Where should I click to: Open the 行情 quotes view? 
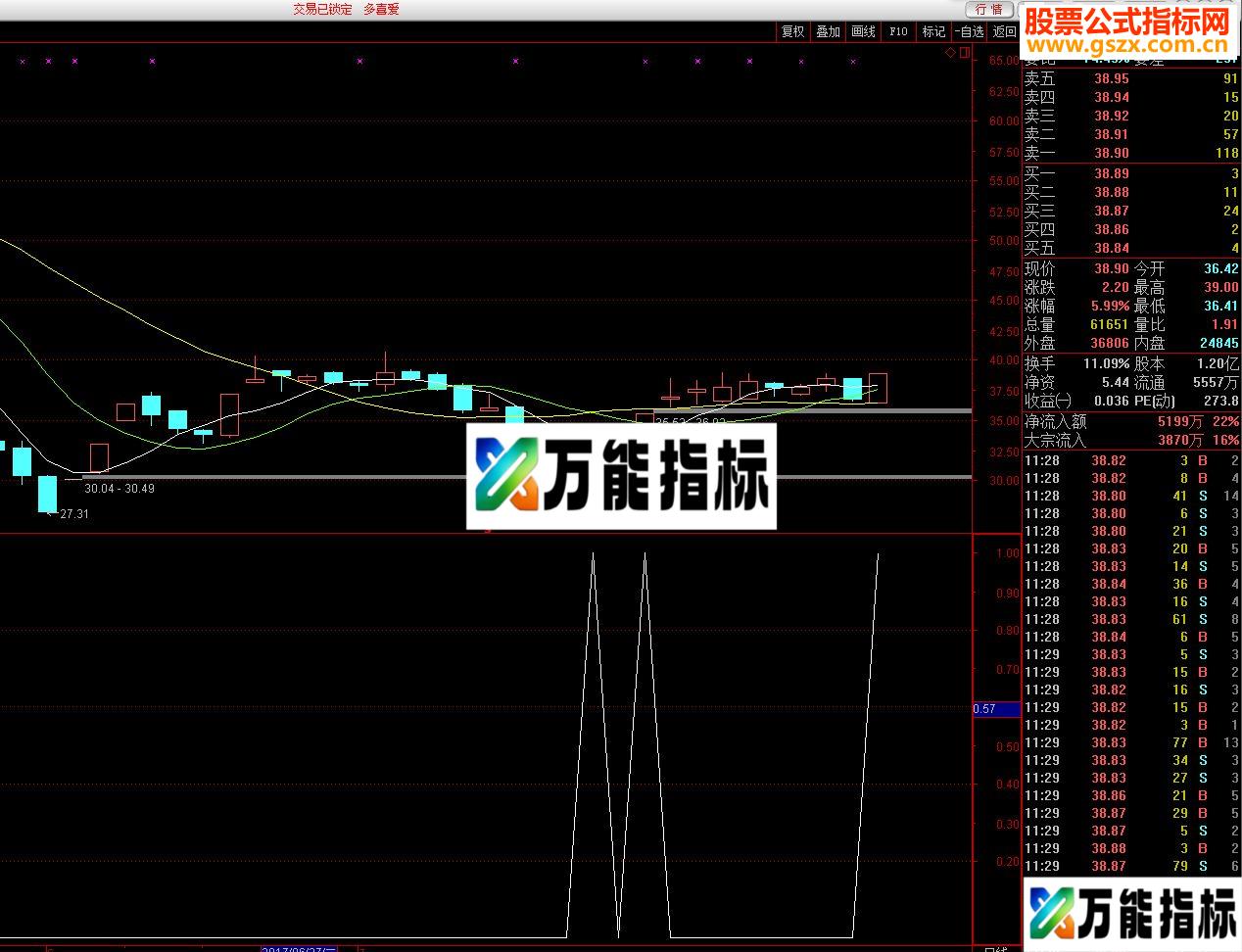[989, 10]
